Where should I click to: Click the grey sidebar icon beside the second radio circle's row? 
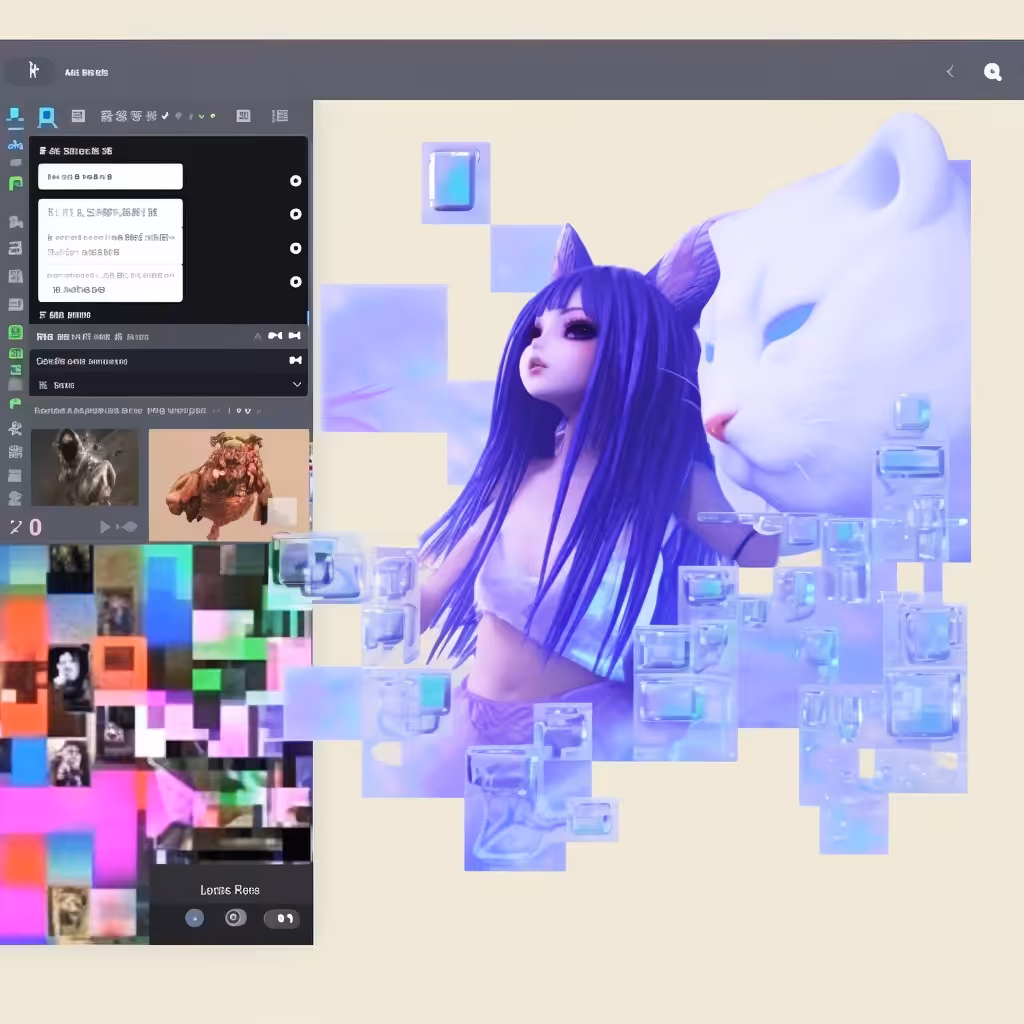[16, 222]
